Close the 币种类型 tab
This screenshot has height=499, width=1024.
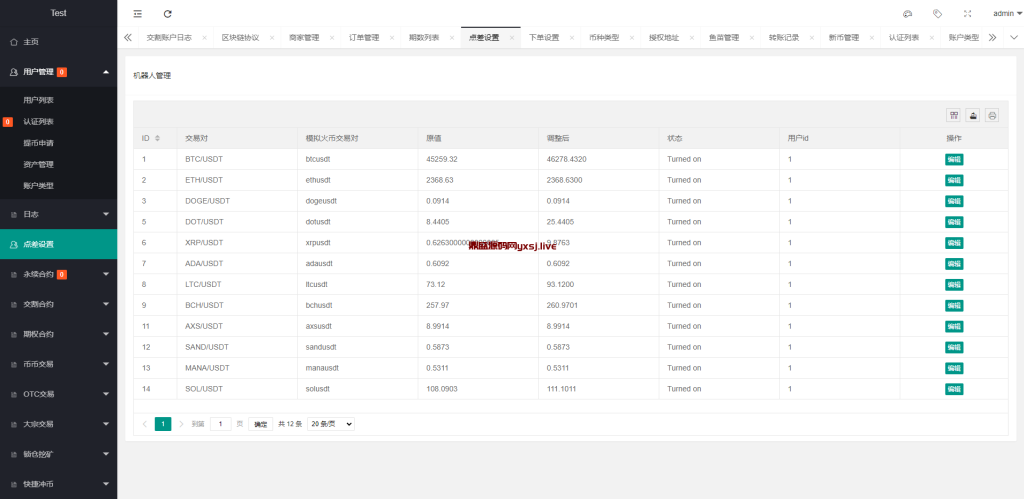[x=632, y=38]
